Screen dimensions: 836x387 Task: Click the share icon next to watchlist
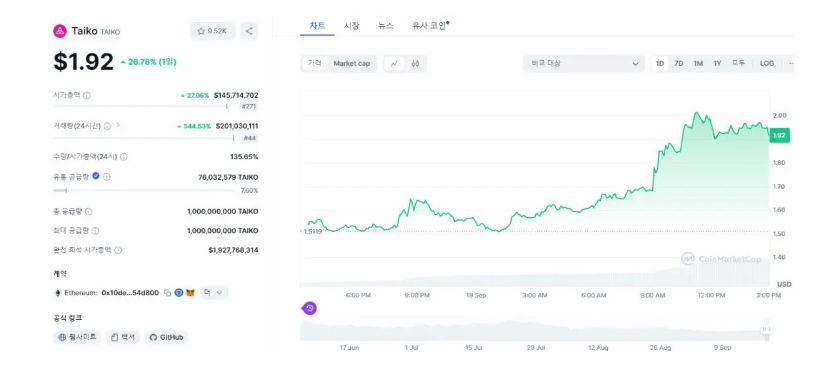click(x=249, y=31)
